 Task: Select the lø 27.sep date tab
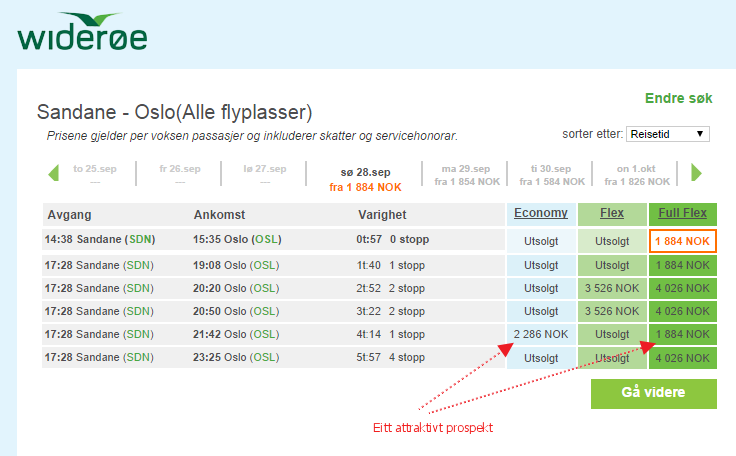[265, 175]
